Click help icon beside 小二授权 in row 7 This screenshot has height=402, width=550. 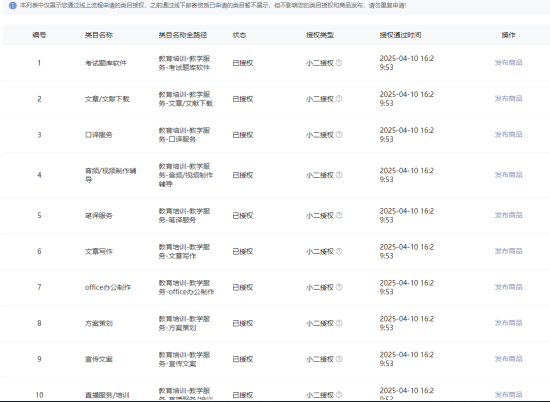tap(339, 287)
